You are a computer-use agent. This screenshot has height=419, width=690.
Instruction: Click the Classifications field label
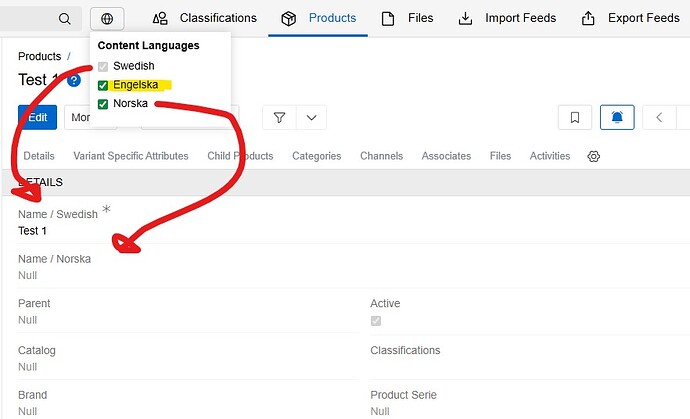click(405, 350)
